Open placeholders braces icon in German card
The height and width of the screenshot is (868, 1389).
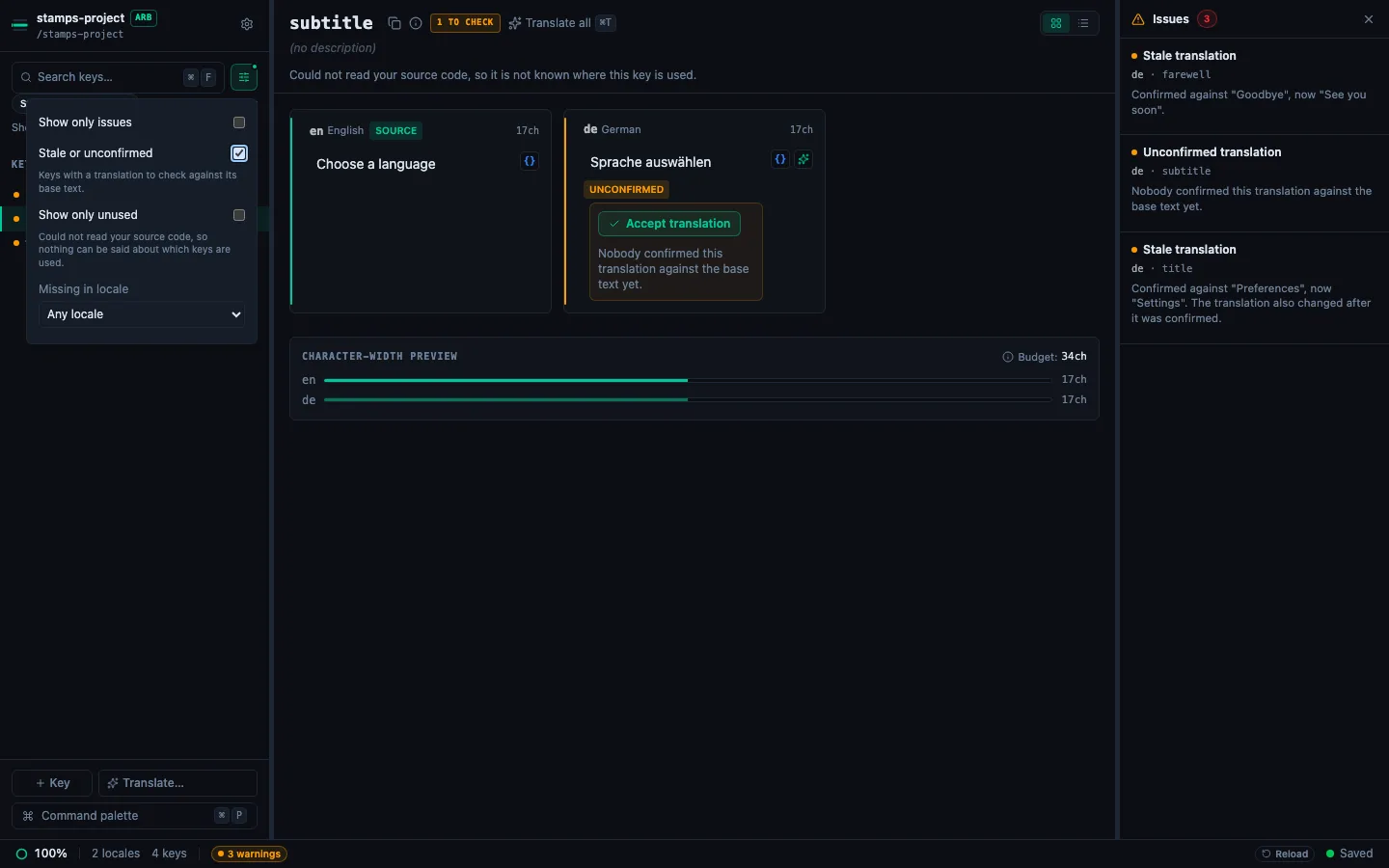click(780, 159)
